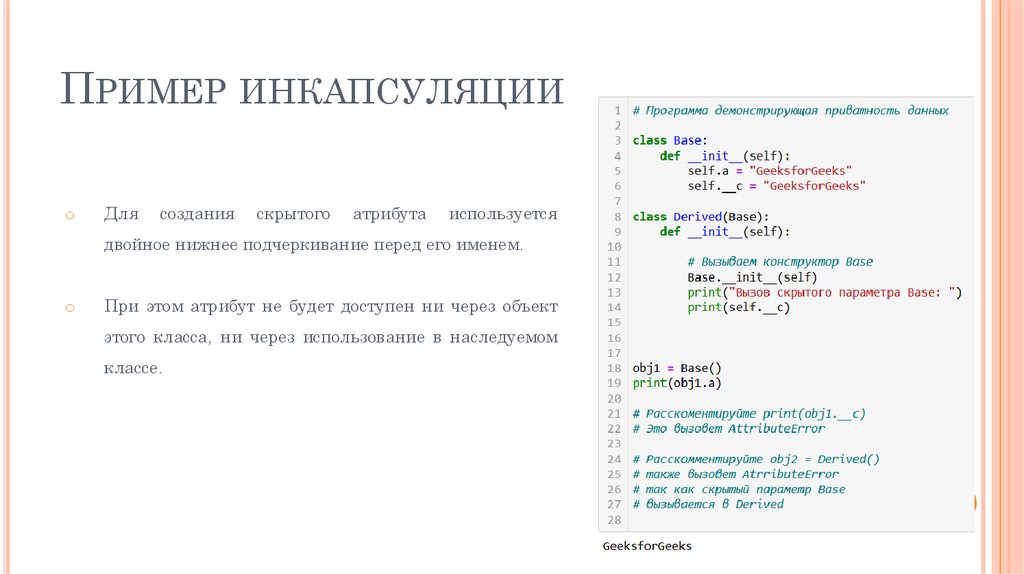The height and width of the screenshot is (574, 1024).
Task: Click the code line "obj1 = Base()"
Action: 677,368
